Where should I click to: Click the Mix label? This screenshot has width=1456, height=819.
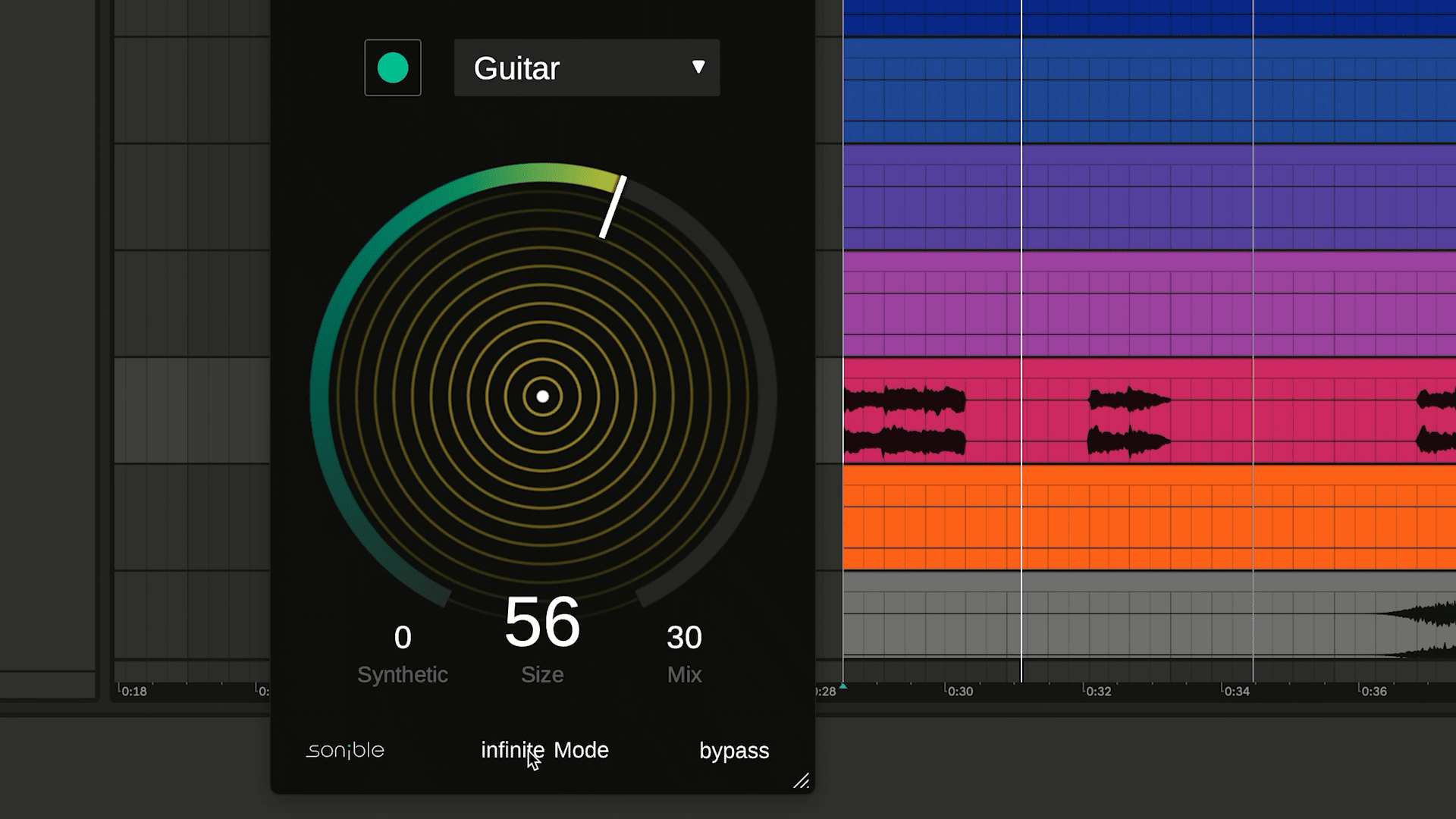click(684, 674)
